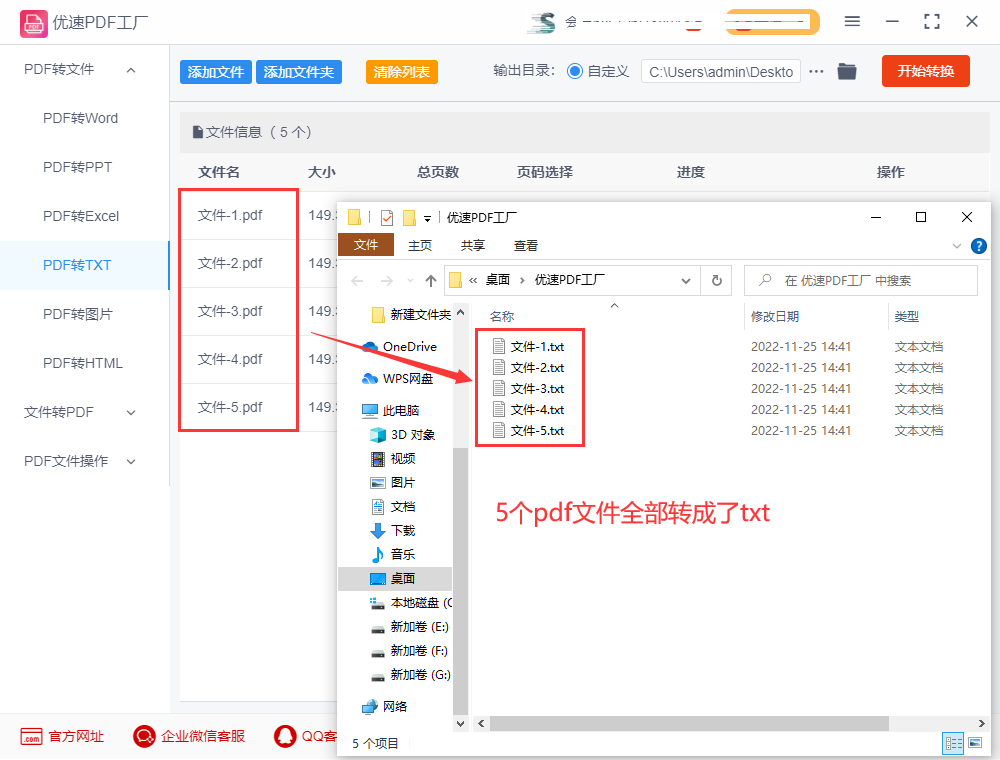Select 桌面 in navigation pane
Image resolution: width=1000 pixels, height=760 pixels.
pos(395,578)
